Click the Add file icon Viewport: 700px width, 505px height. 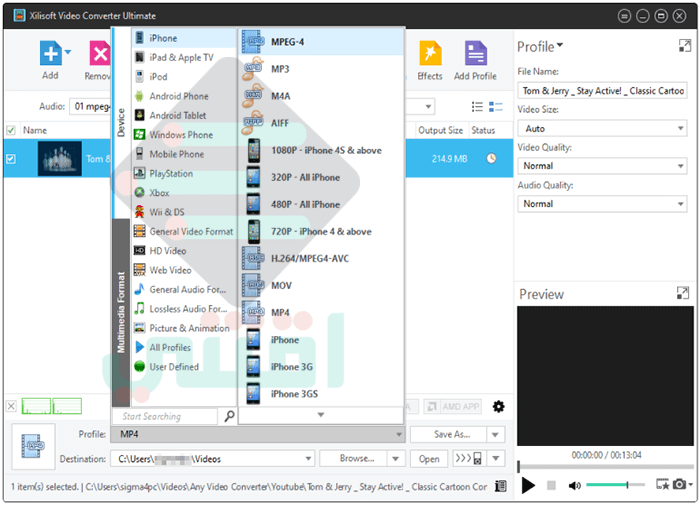(50, 53)
